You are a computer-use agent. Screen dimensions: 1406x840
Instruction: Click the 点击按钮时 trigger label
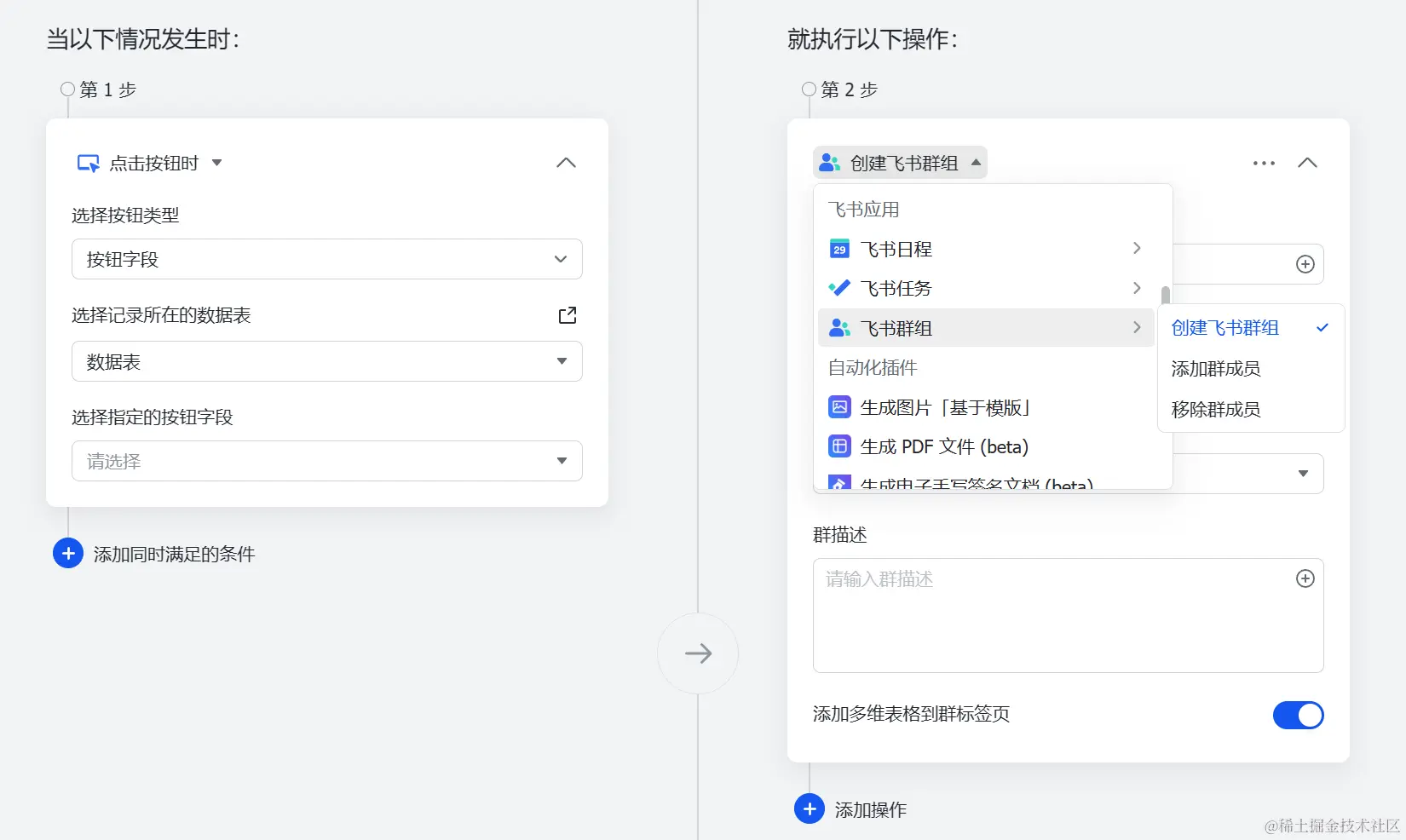[154, 164]
